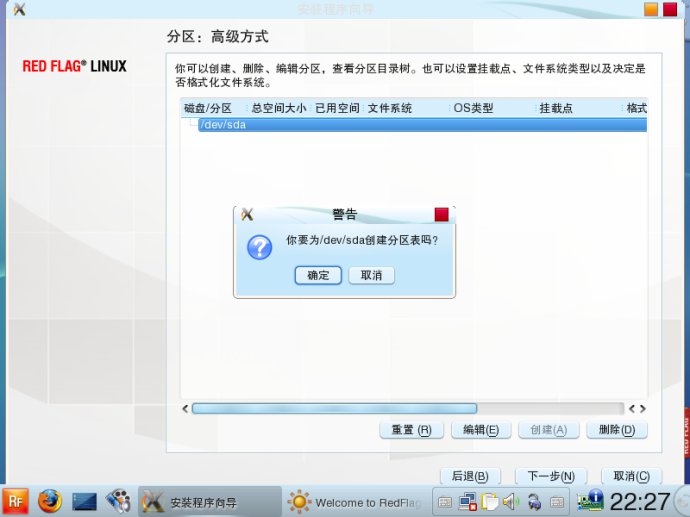Click the horizontal scrollbar thumb of partition list
This screenshot has width=690, height=517.
click(x=334, y=409)
